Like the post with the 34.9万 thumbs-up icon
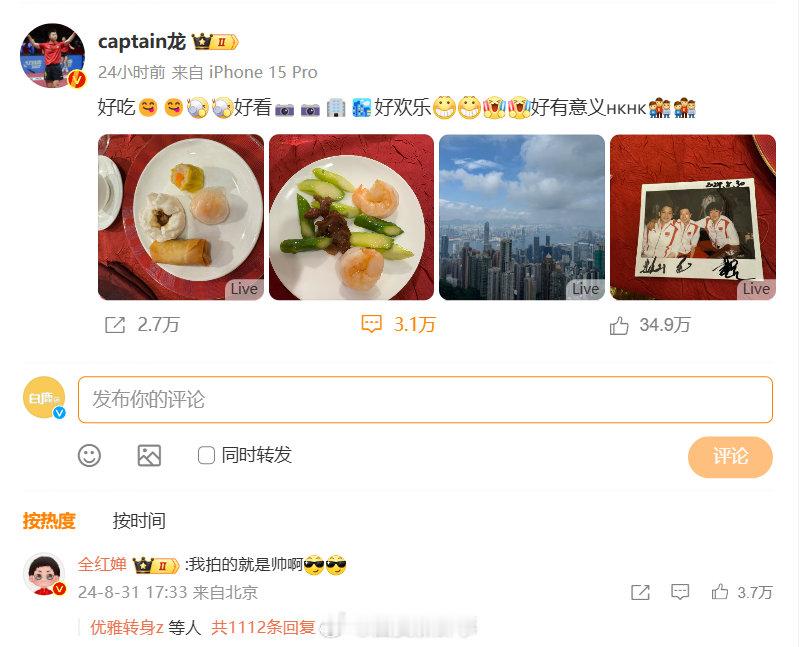This screenshot has height=647, width=799. click(x=619, y=325)
